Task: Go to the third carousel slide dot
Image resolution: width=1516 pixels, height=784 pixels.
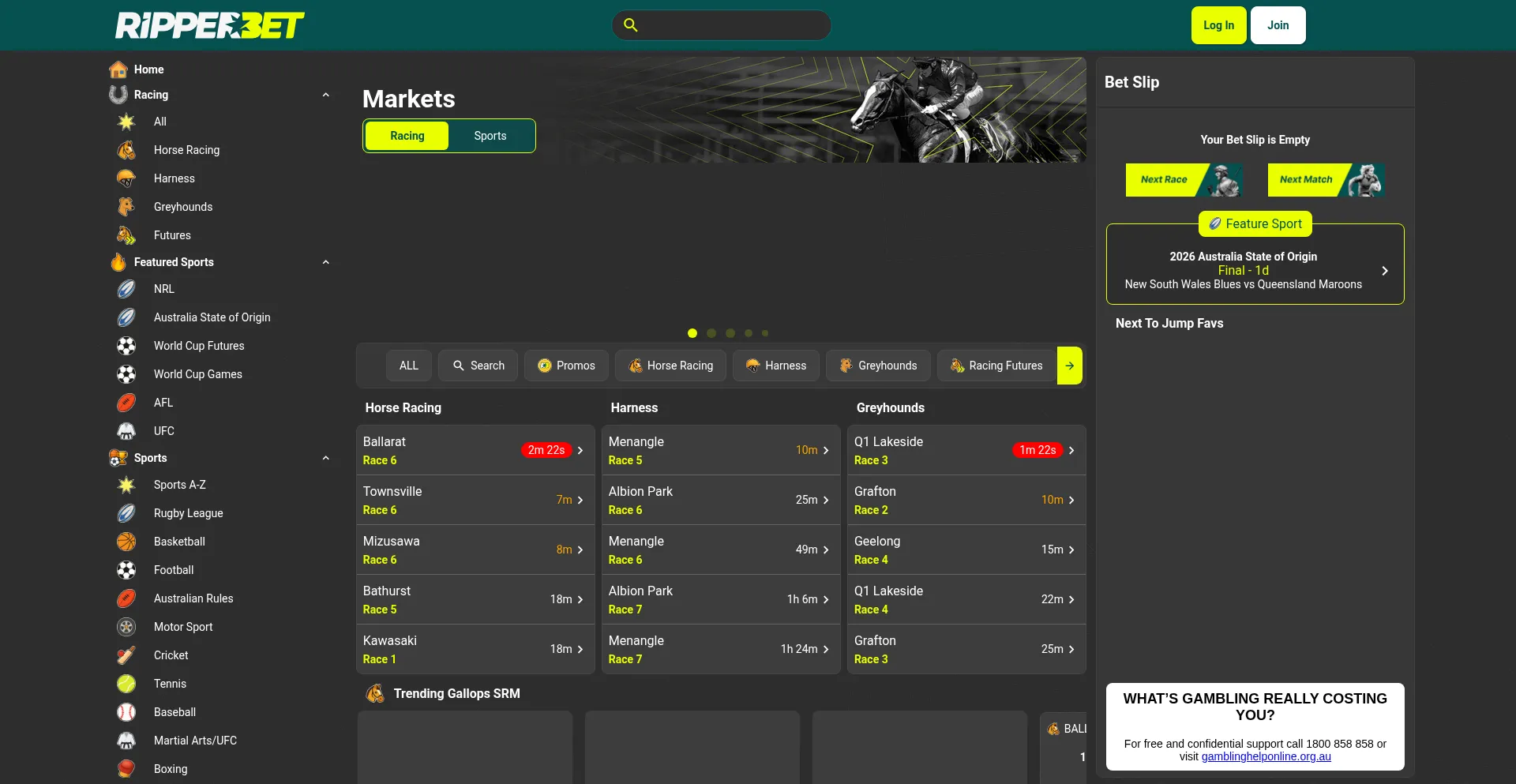Action: point(730,333)
